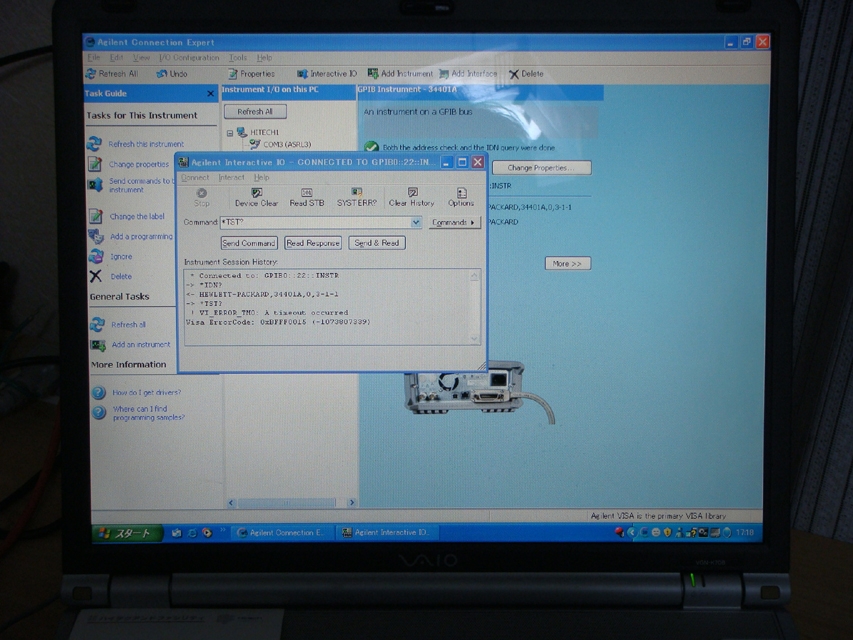Click the taskbar clock showing 17:18
The width and height of the screenshot is (853, 640).
coord(745,532)
